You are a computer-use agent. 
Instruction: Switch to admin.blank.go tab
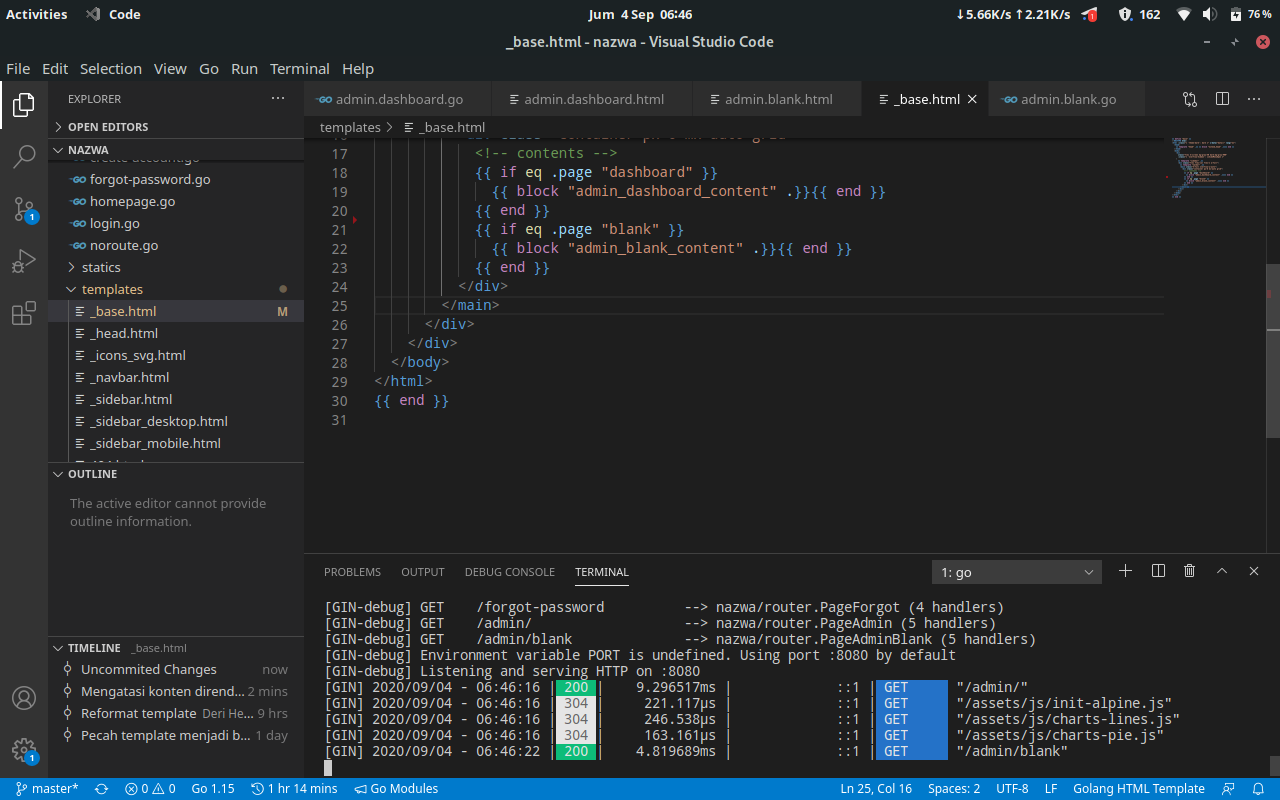pyautogui.click(x=1067, y=99)
